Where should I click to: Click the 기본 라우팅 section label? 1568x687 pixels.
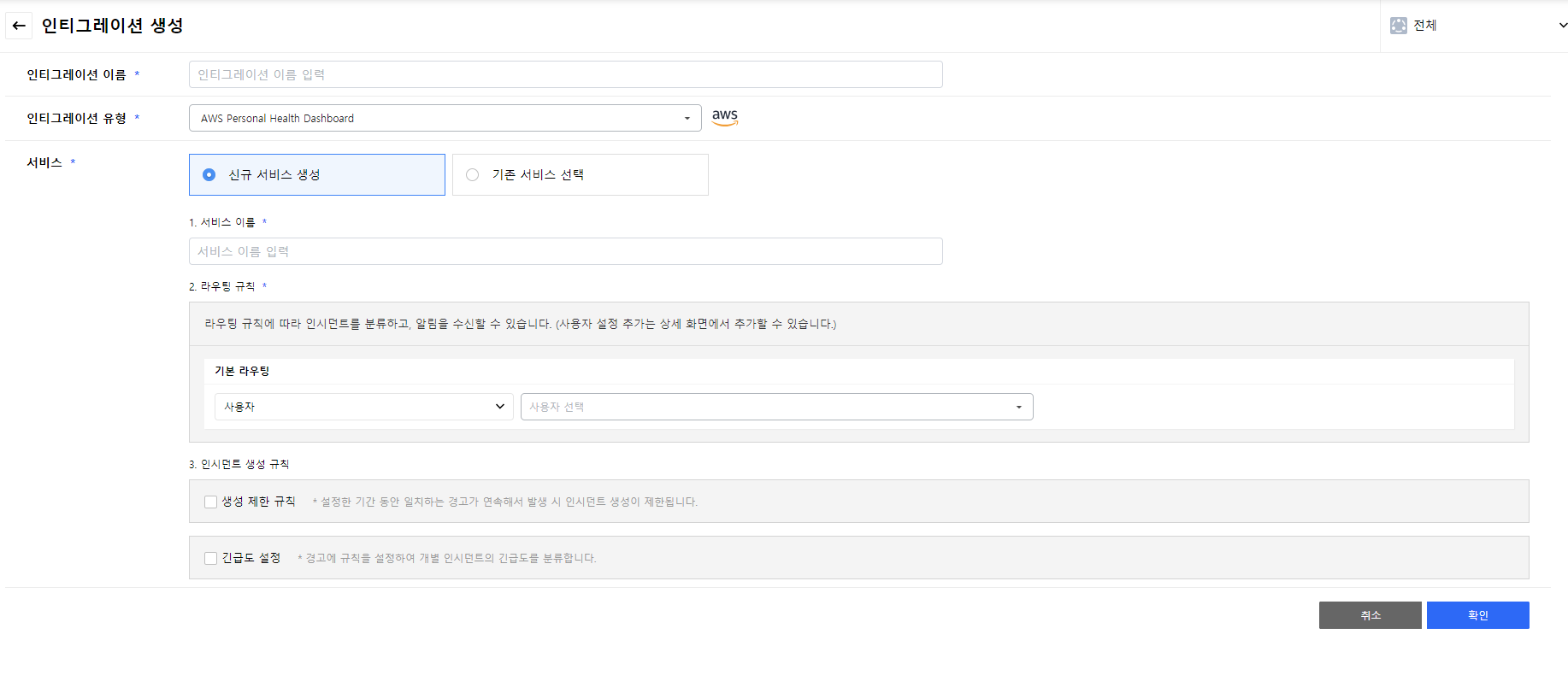[242, 371]
